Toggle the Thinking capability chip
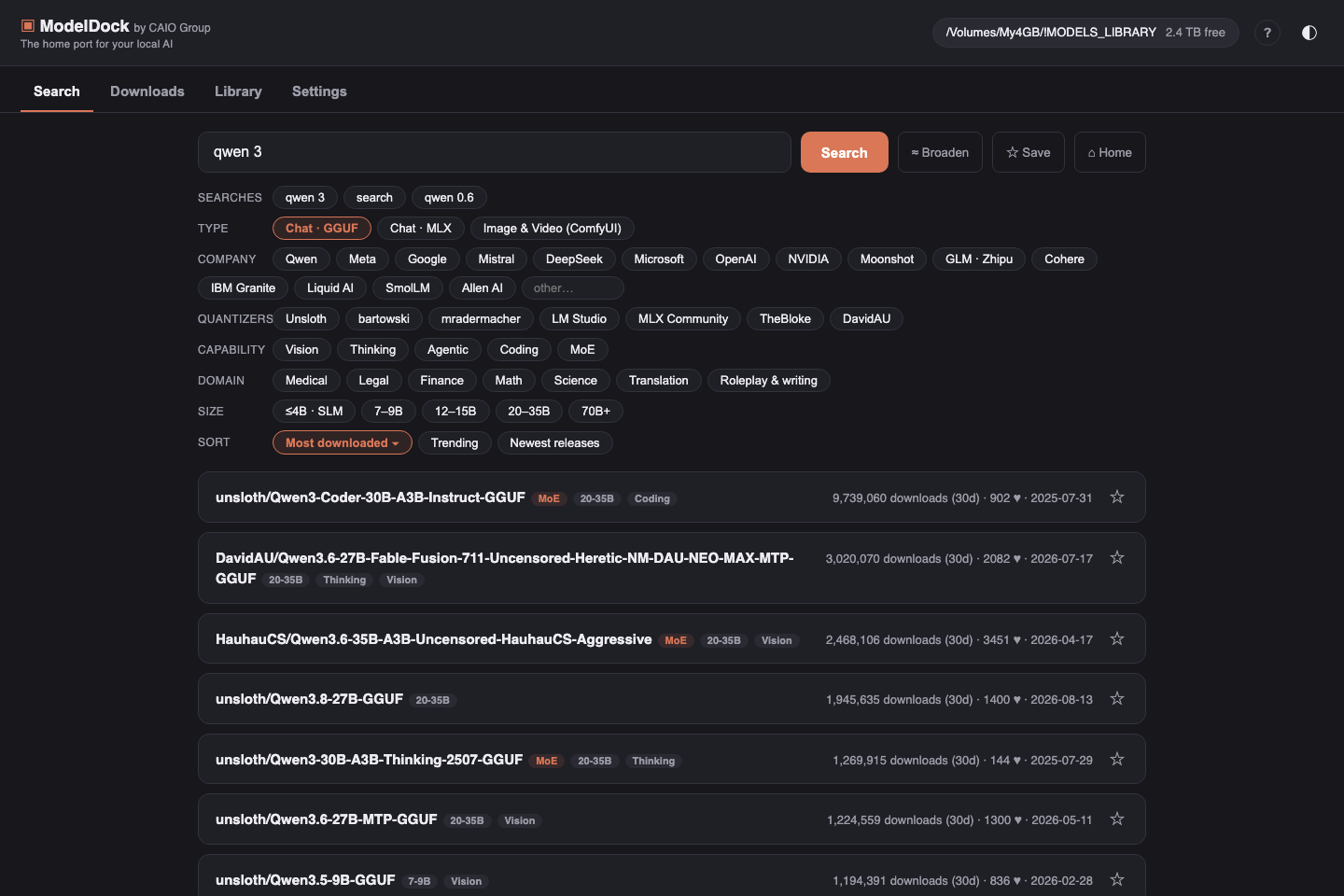 tap(373, 350)
